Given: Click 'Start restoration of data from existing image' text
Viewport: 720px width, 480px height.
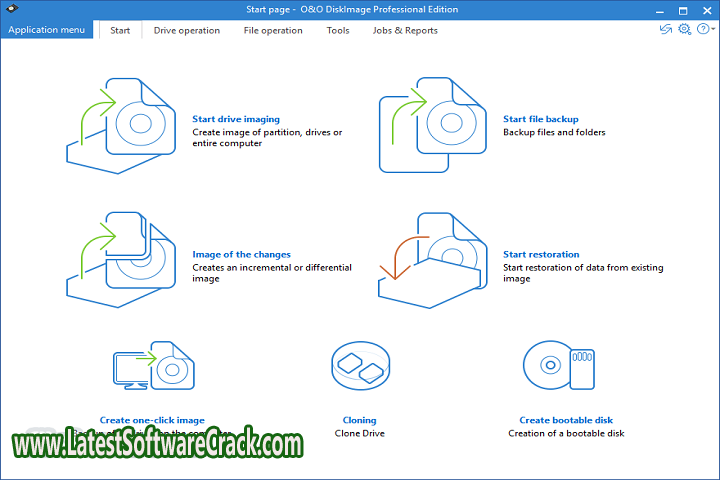Looking at the screenshot, I should (x=583, y=273).
